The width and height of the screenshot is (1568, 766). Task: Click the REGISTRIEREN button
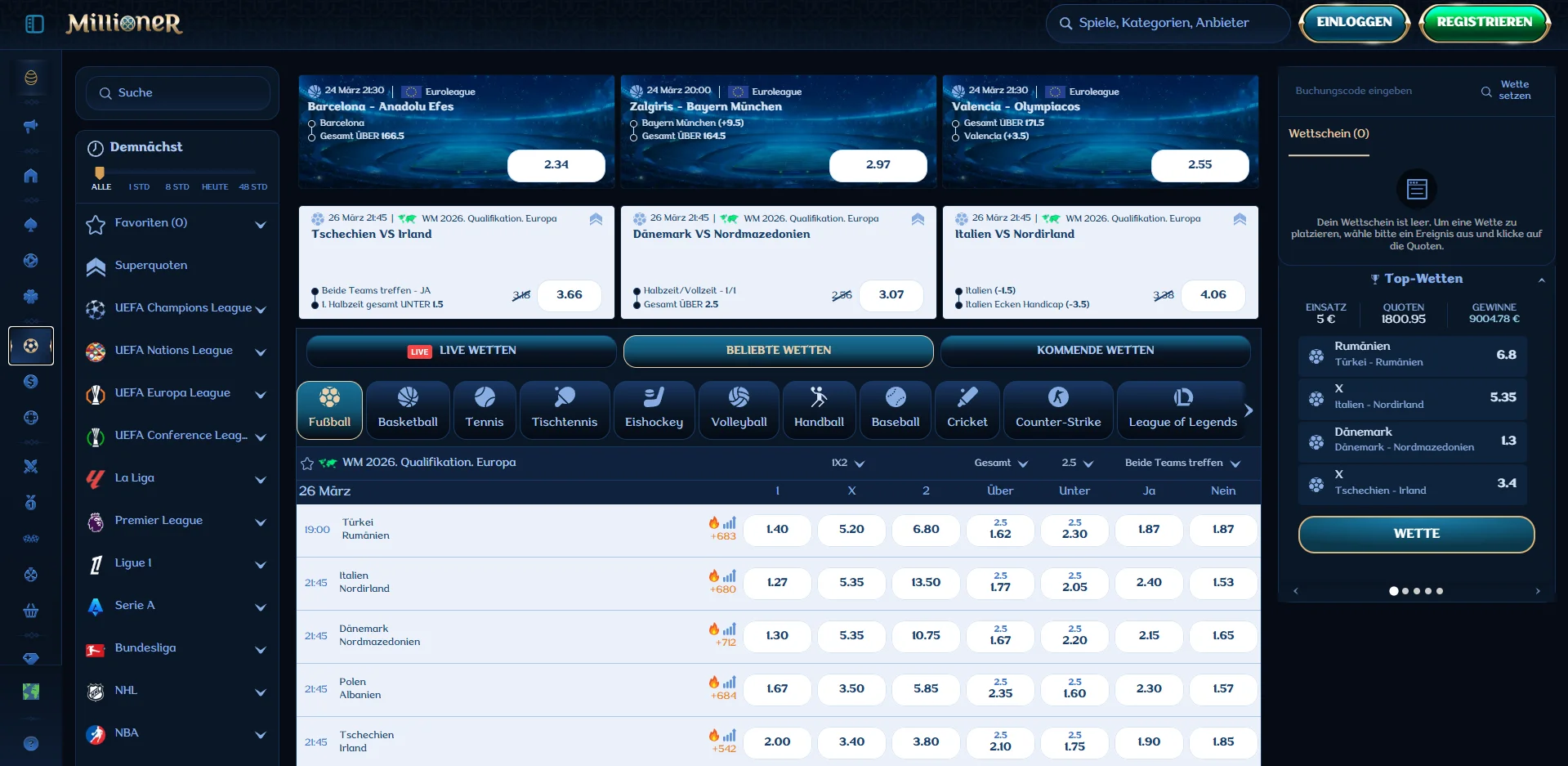click(1484, 23)
